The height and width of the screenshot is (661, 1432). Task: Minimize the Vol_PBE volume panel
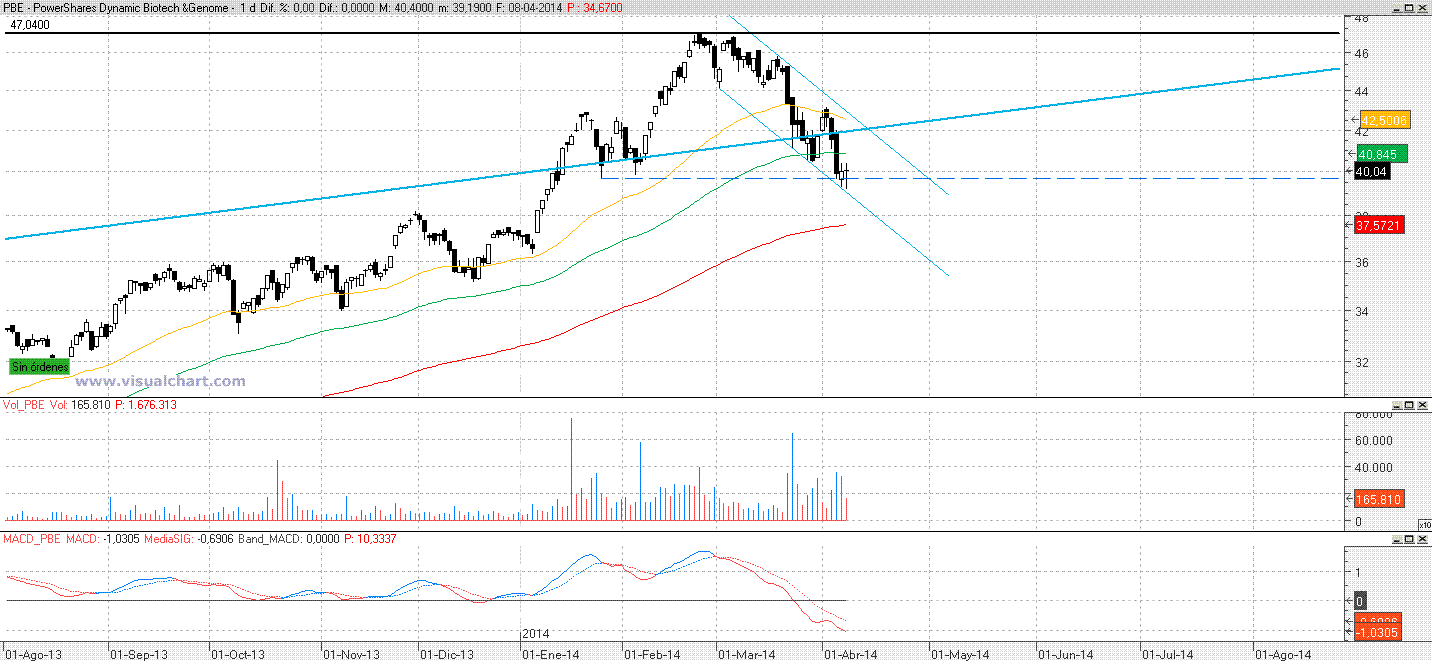click(1397, 405)
